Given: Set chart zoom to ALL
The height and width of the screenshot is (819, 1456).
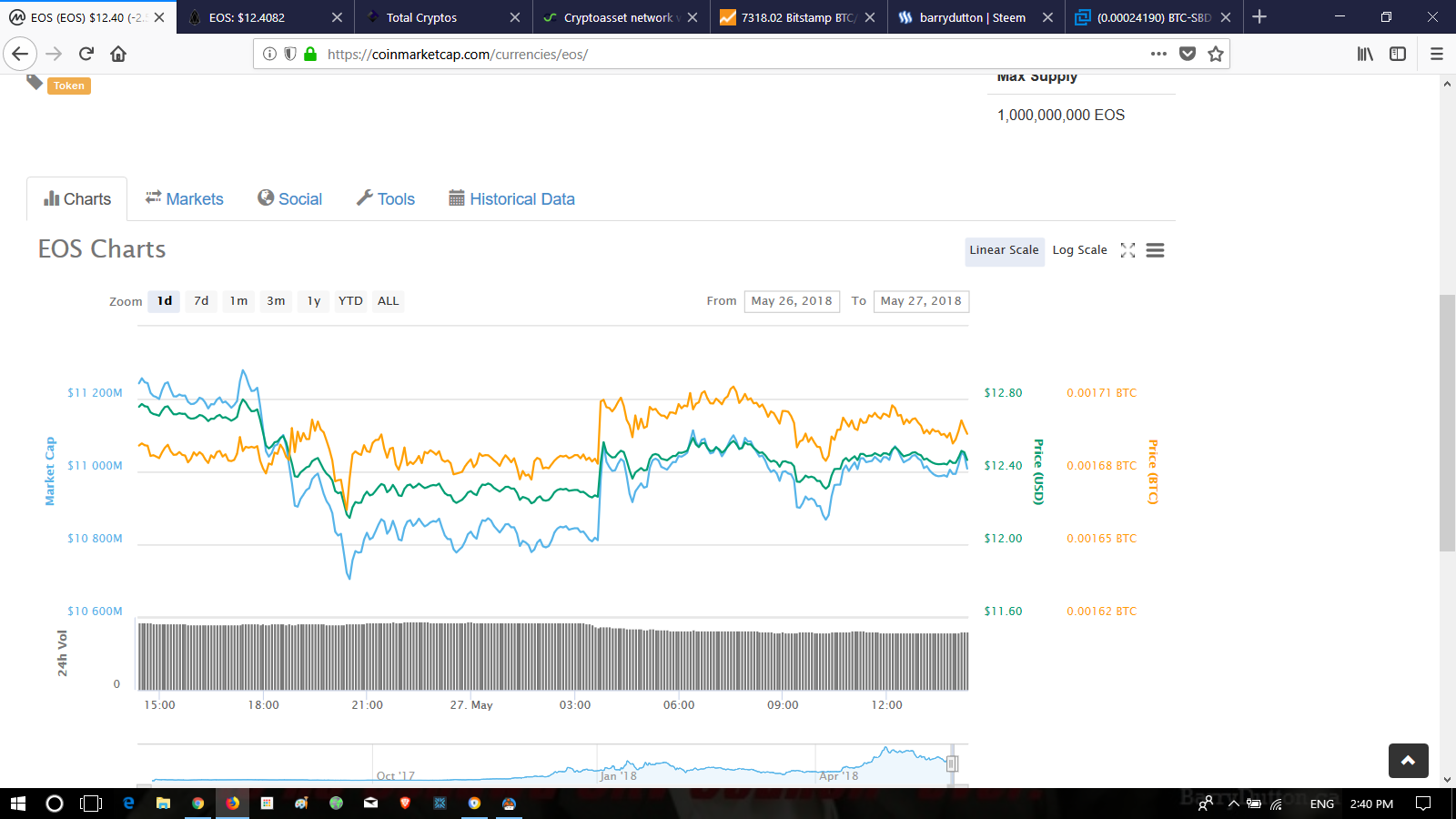Looking at the screenshot, I should pos(389,301).
